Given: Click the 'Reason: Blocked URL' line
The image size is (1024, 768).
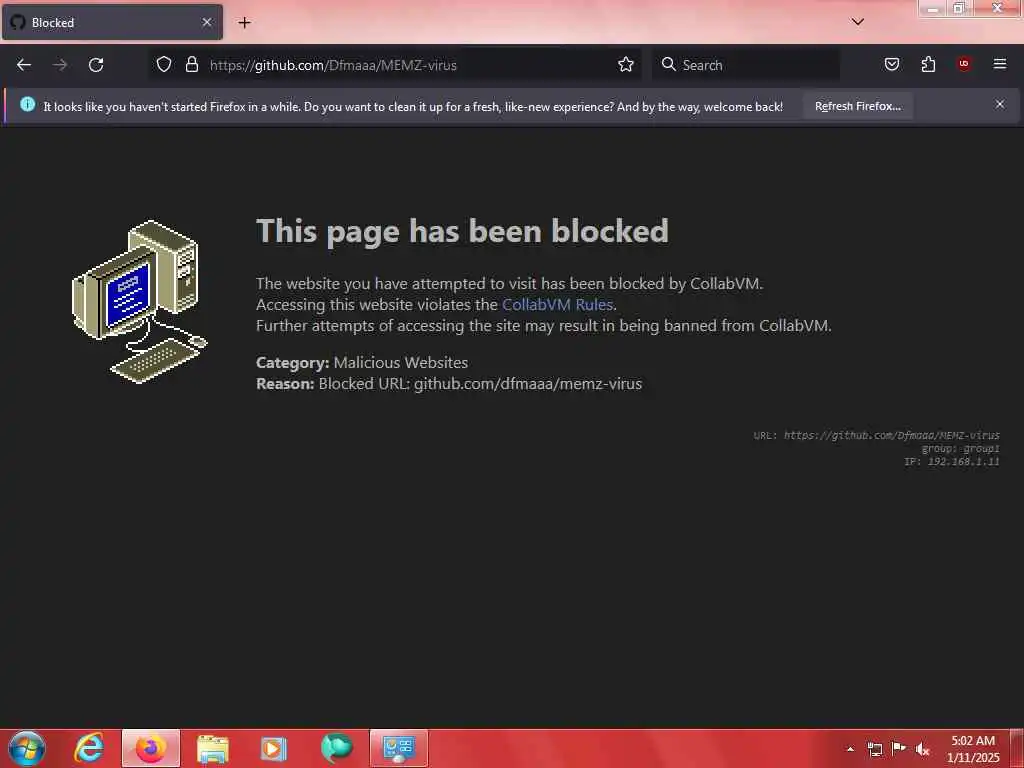Looking at the screenshot, I should coord(449,383).
